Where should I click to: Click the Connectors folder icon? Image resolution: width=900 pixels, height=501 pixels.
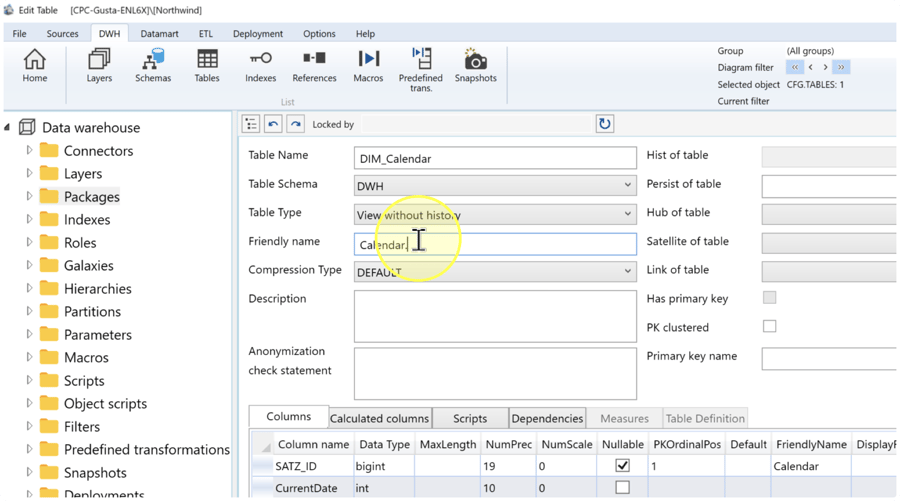pos(49,150)
